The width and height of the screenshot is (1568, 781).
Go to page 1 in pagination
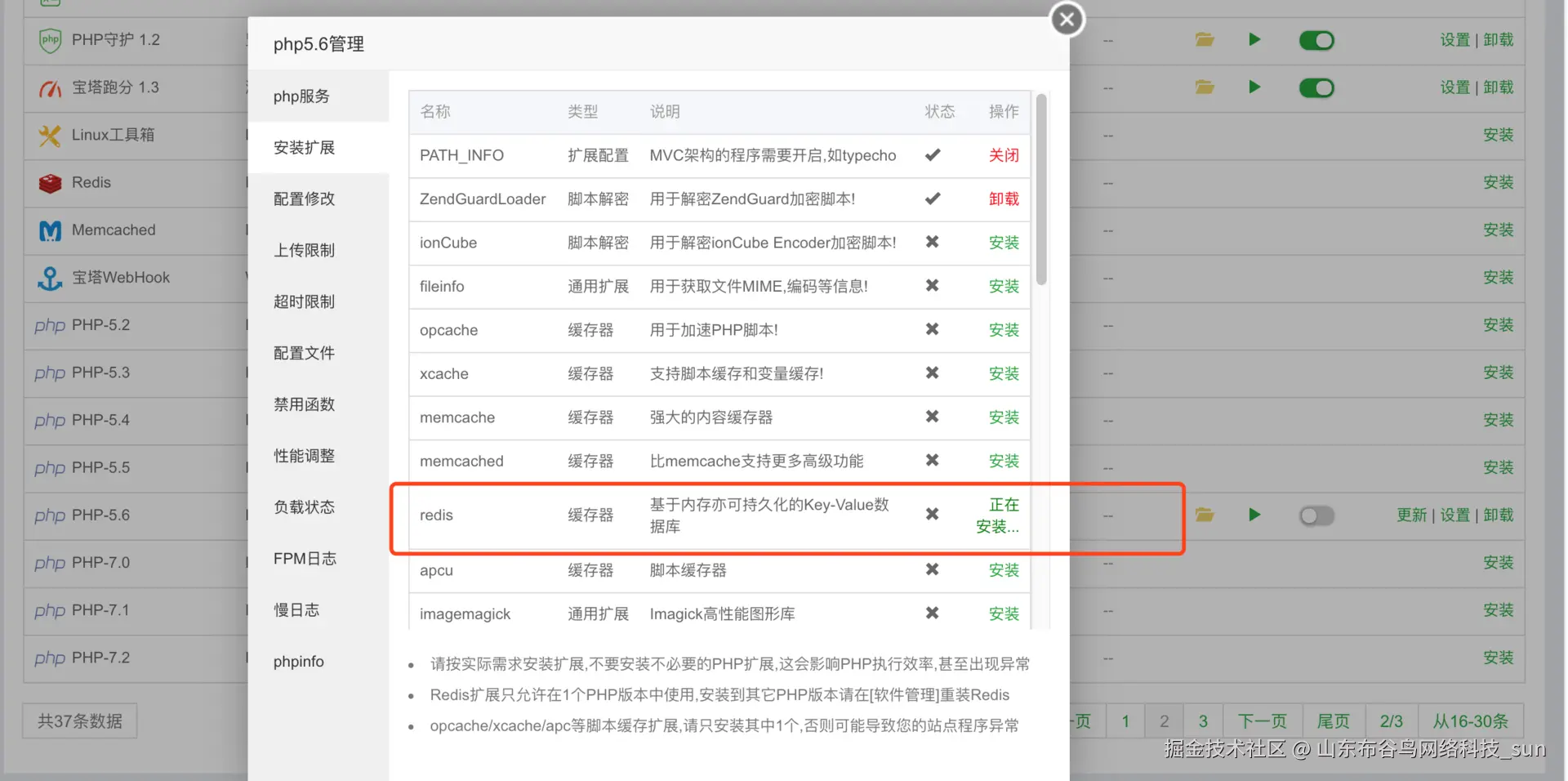pos(1125,721)
